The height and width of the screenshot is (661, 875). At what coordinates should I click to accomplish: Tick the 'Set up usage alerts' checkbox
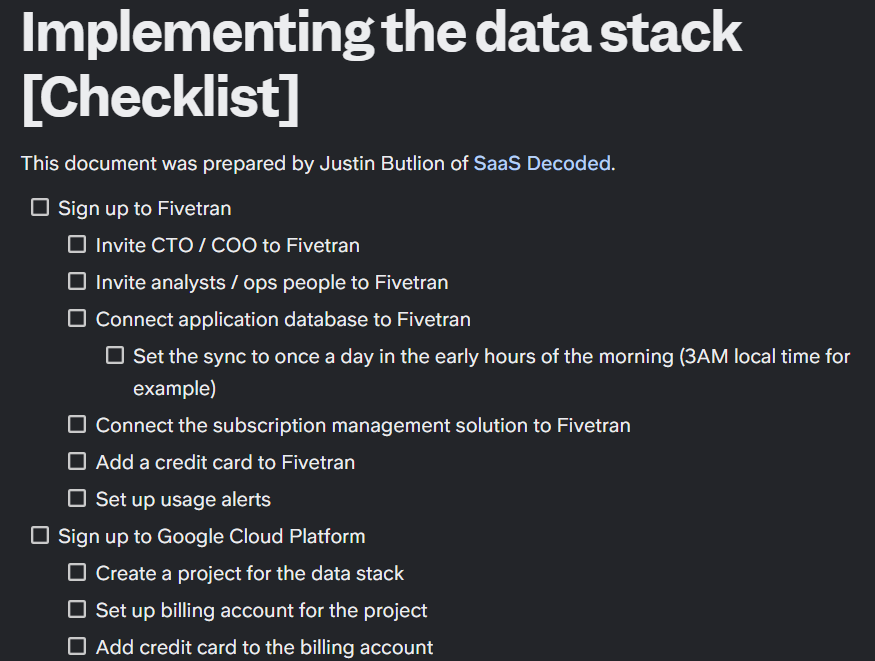tap(77, 498)
